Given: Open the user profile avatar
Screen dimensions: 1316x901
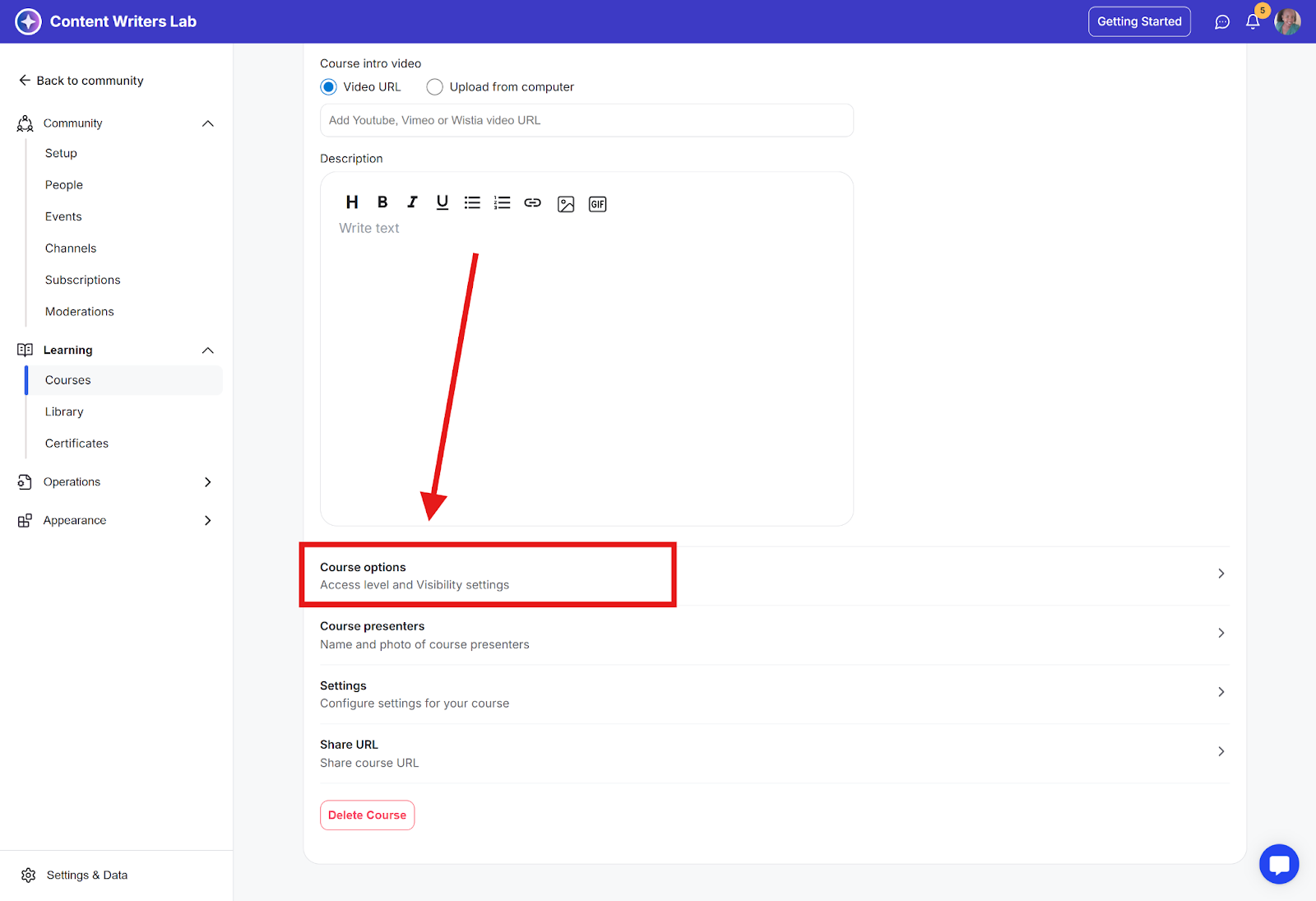Looking at the screenshot, I should tap(1287, 21).
